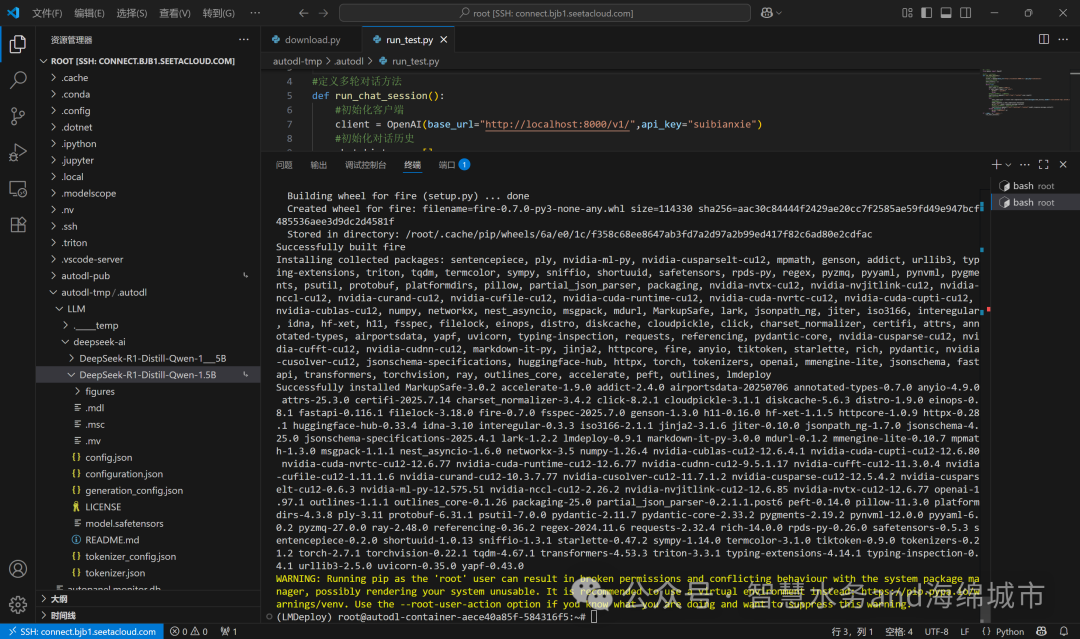
Task: Click the go back arrow in title bar
Action: click(x=304, y=12)
